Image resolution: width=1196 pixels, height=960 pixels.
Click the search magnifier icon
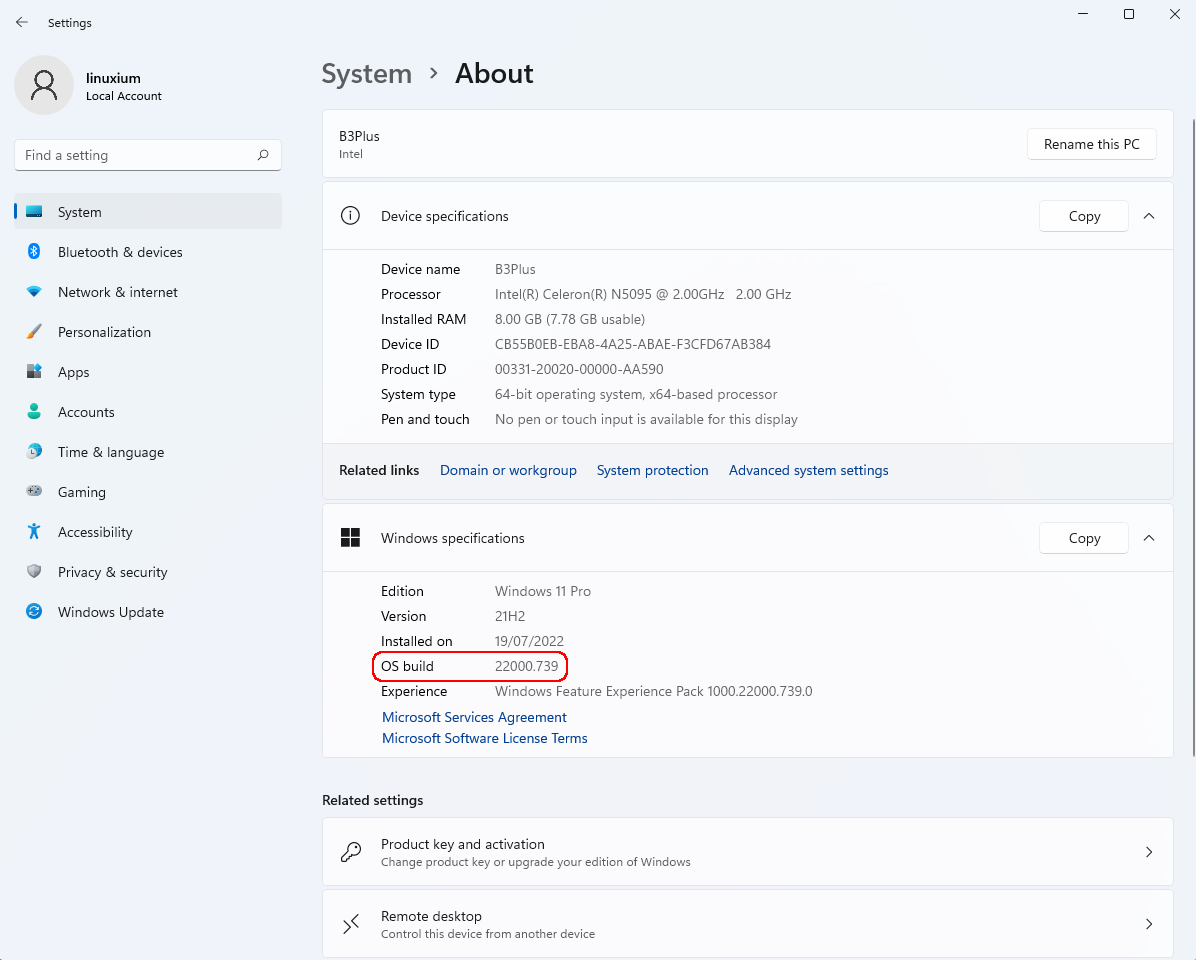[x=263, y=155]
